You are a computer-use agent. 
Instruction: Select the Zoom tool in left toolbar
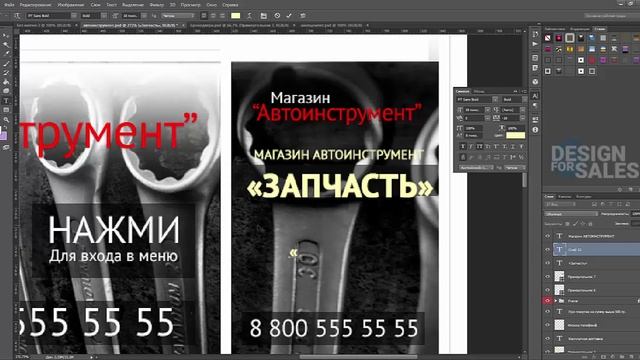click(x=6, y=120)
